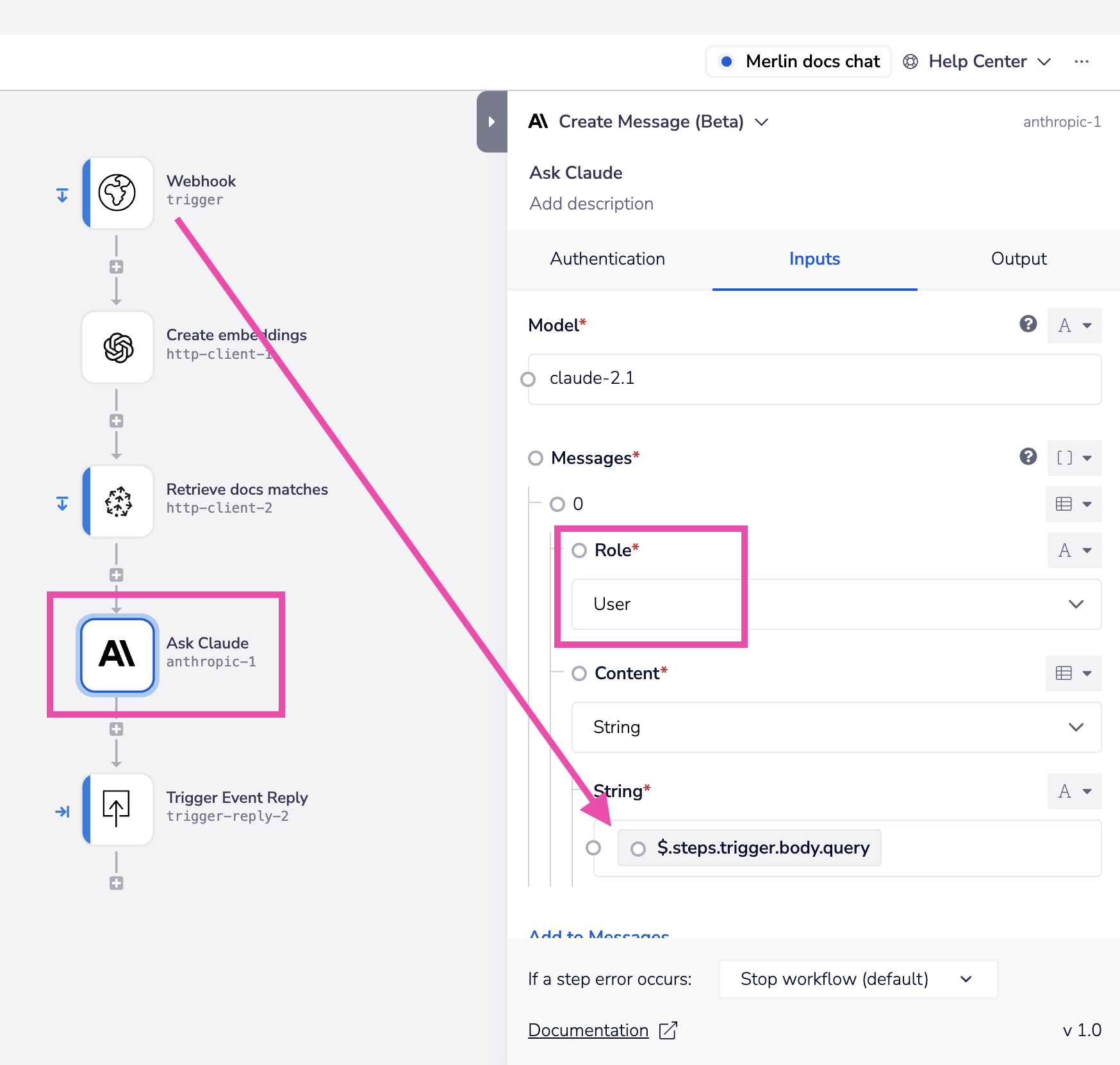The height and width of the screenshot is (1065, 1120).
Task: Switch to the Output tab
Action: [x=1018, y=259]
